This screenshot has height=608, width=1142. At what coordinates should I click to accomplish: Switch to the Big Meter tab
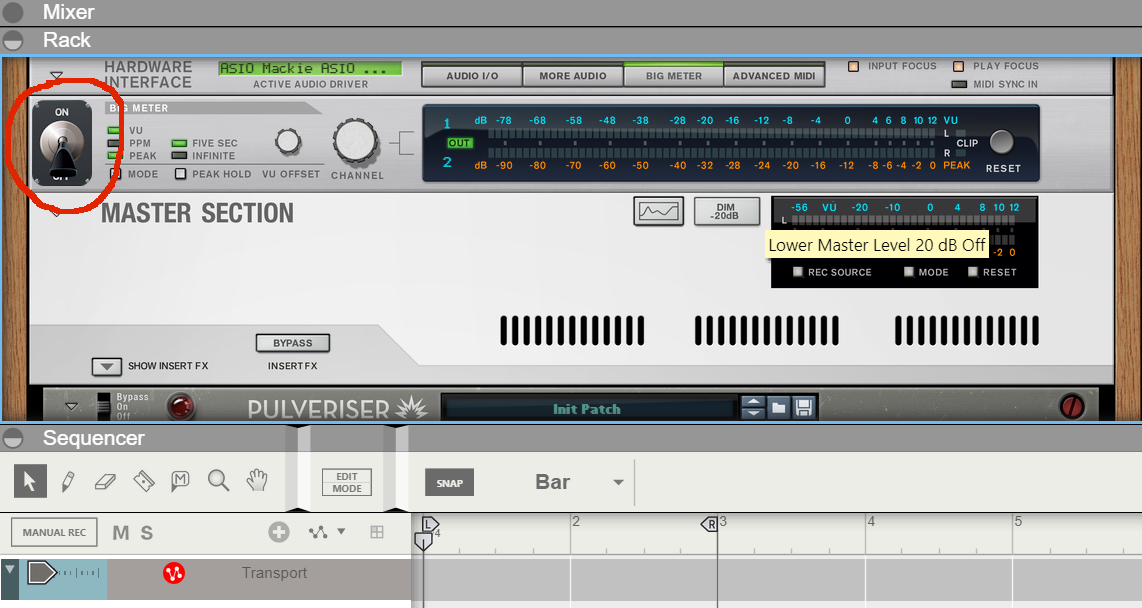click(x=674, y=74)
